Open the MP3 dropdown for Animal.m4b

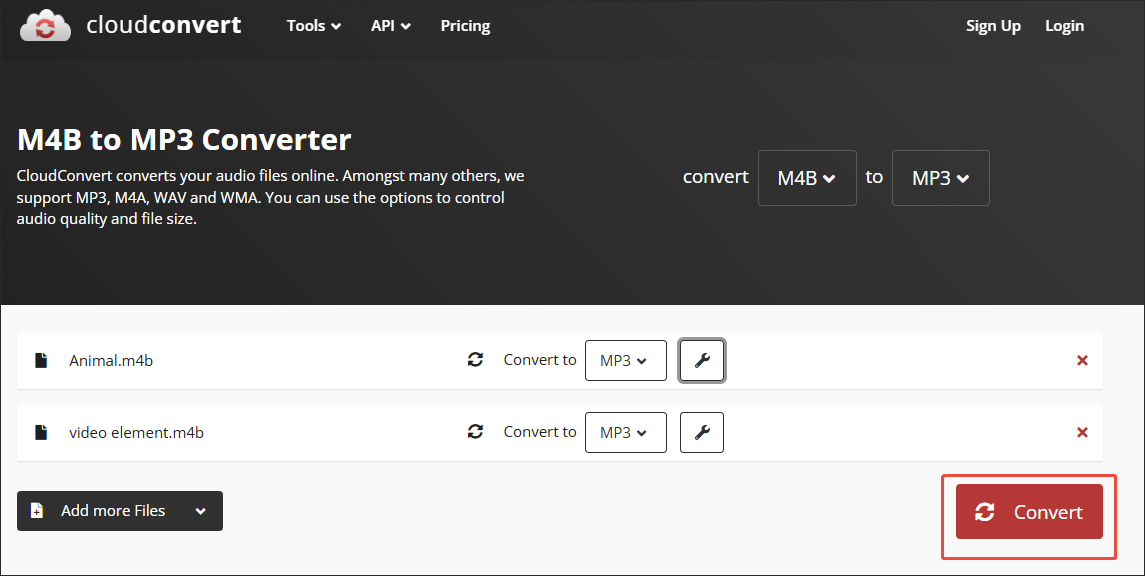(x=625, y=360)
